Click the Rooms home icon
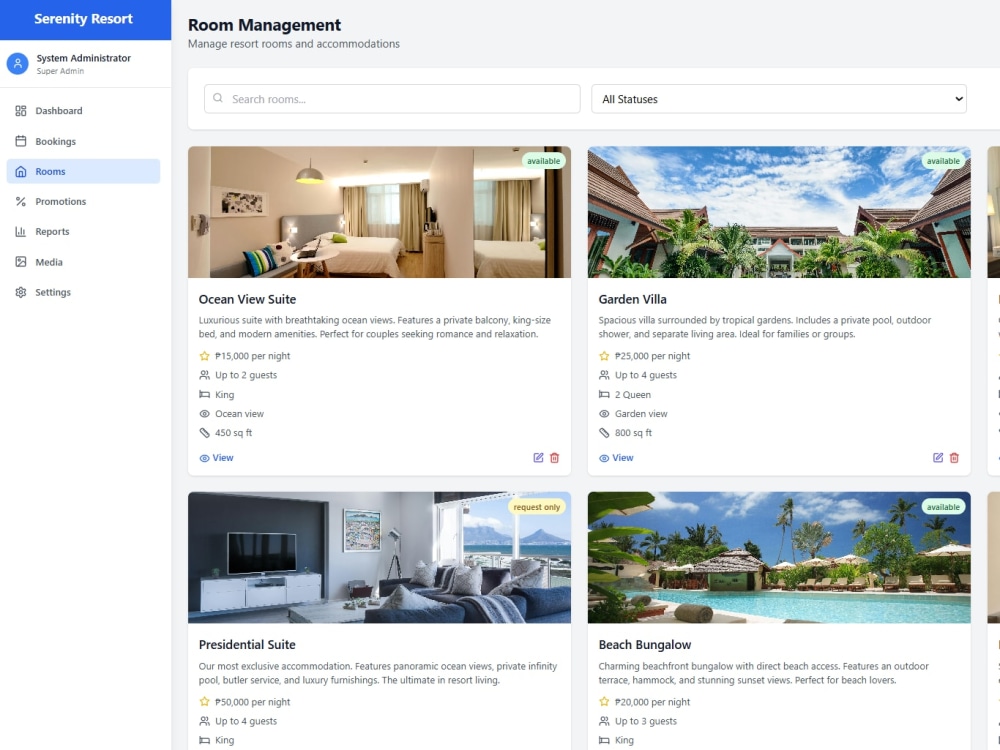The image size is (1000, 750). (20, 172)
